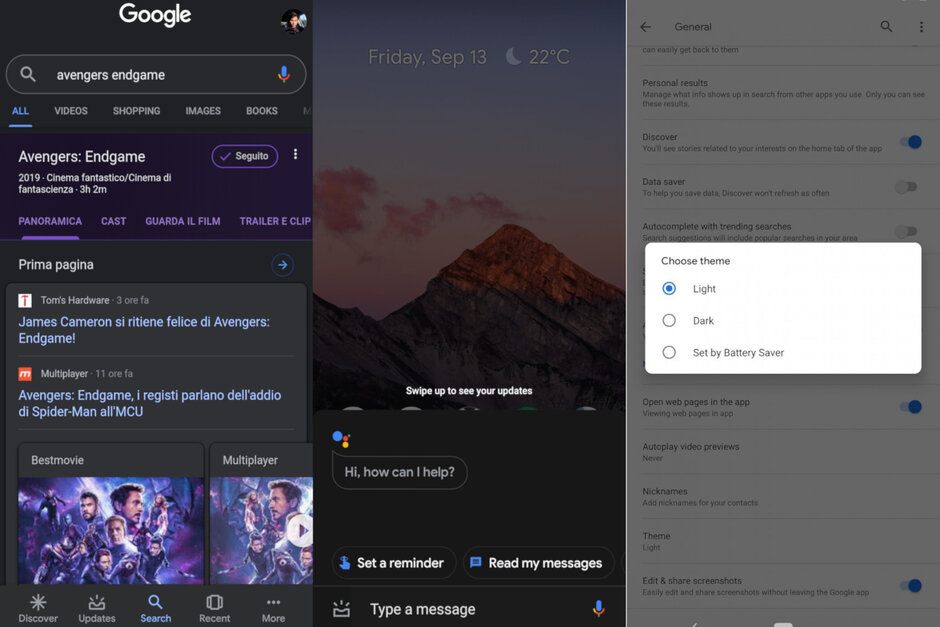Switch to the VIDEOS search tab
This screenshot has width=940, height=627.
point(71,111)
